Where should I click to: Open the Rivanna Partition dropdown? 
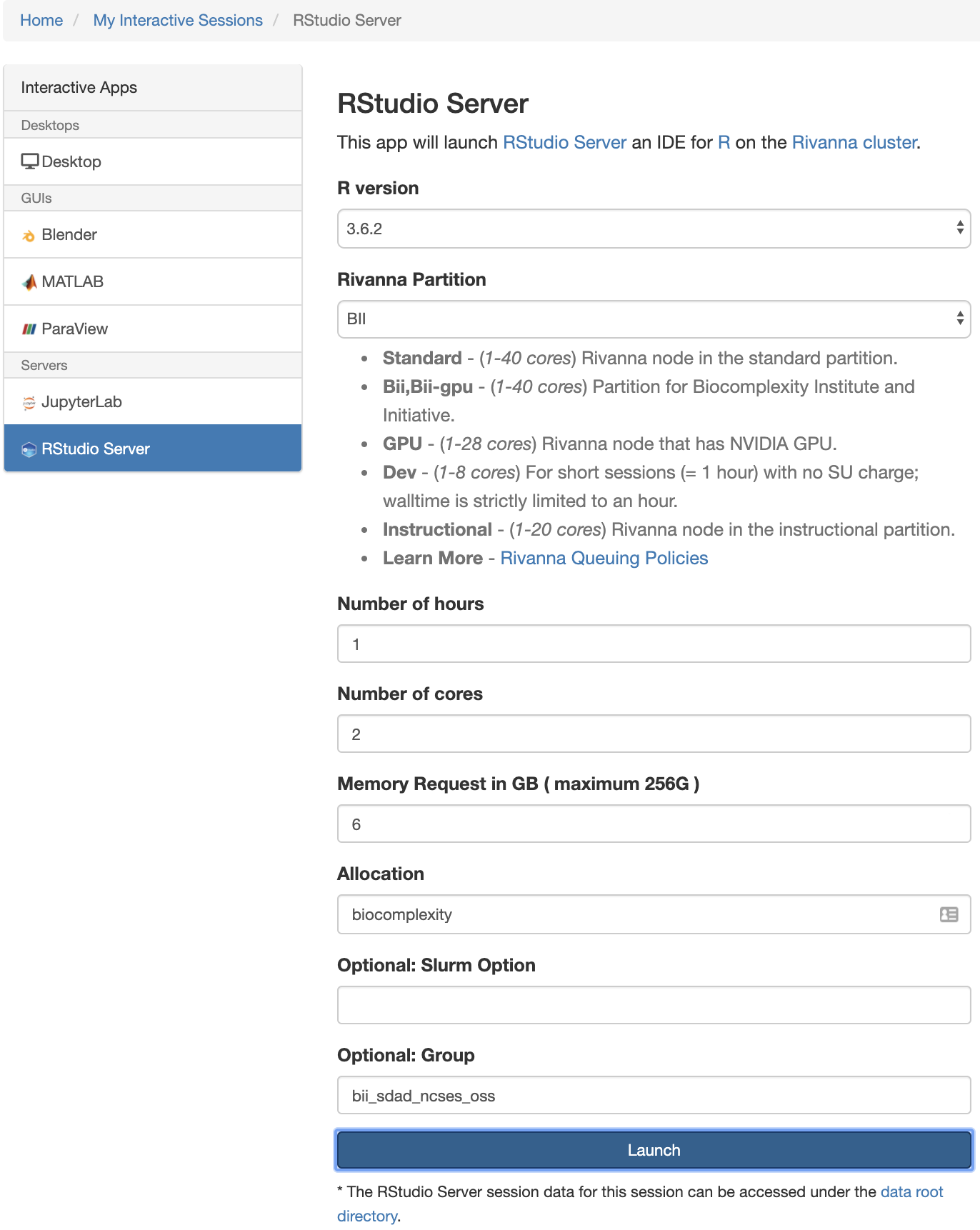coord(654,319)
